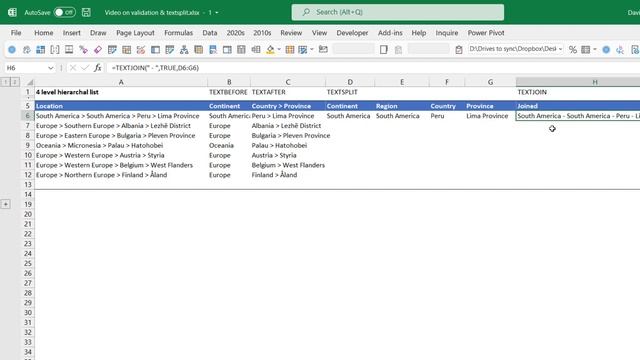Select column D header

pyautogui.click(x=350, y=82)
